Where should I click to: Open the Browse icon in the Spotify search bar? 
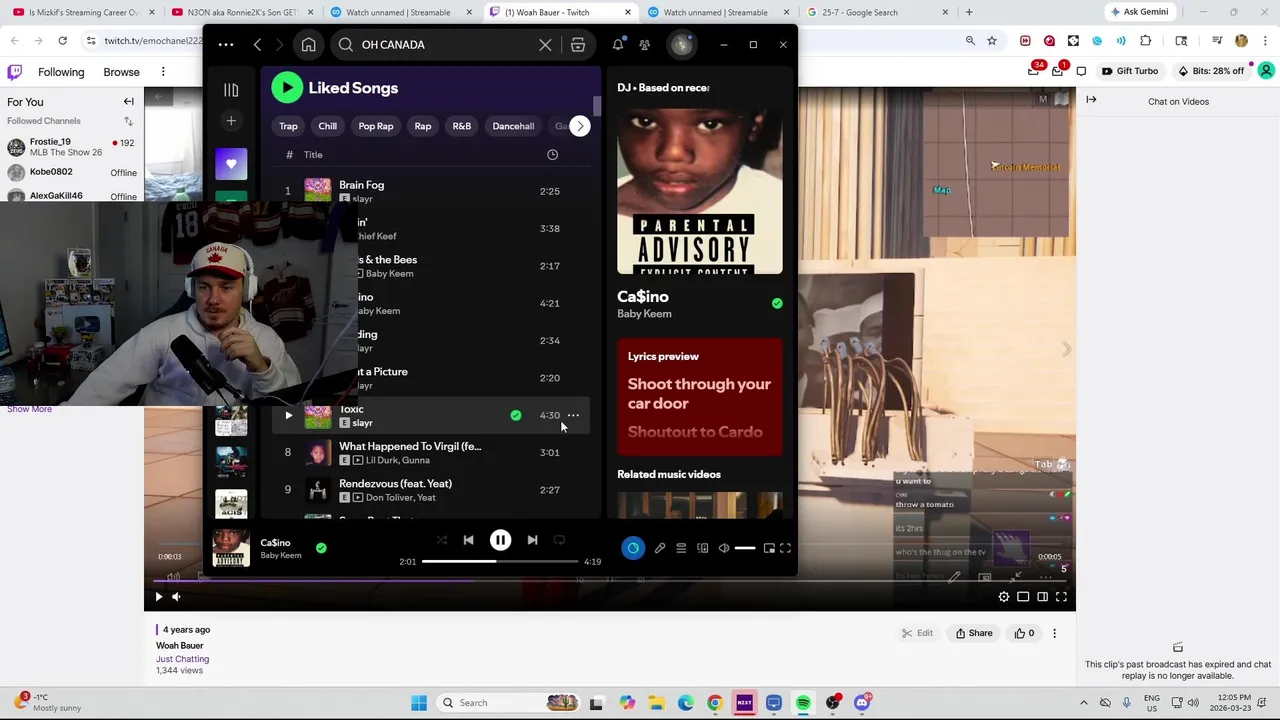coord(578,45)
